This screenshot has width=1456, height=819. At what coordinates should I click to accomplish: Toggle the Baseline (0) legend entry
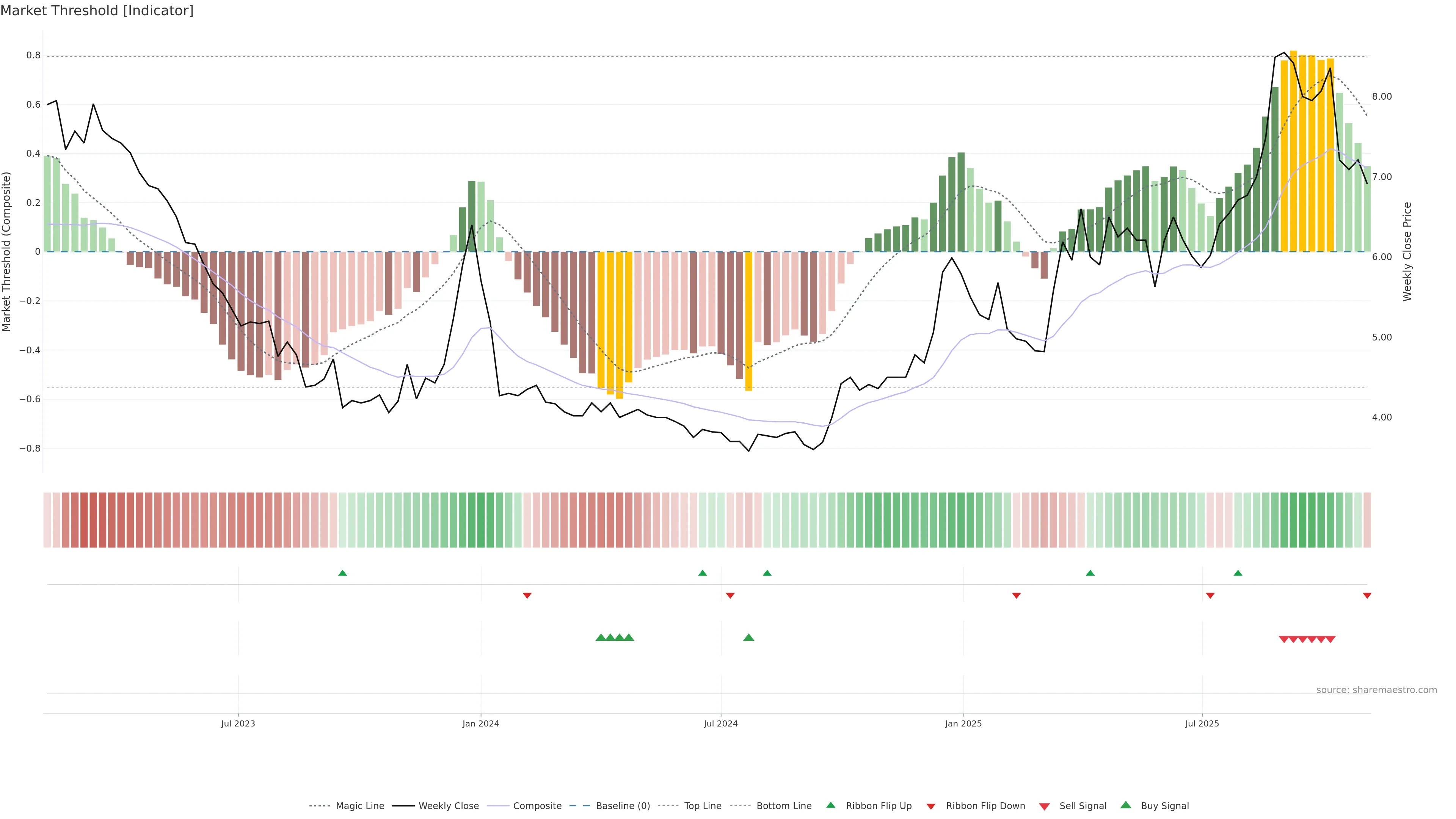coord(623,806)
